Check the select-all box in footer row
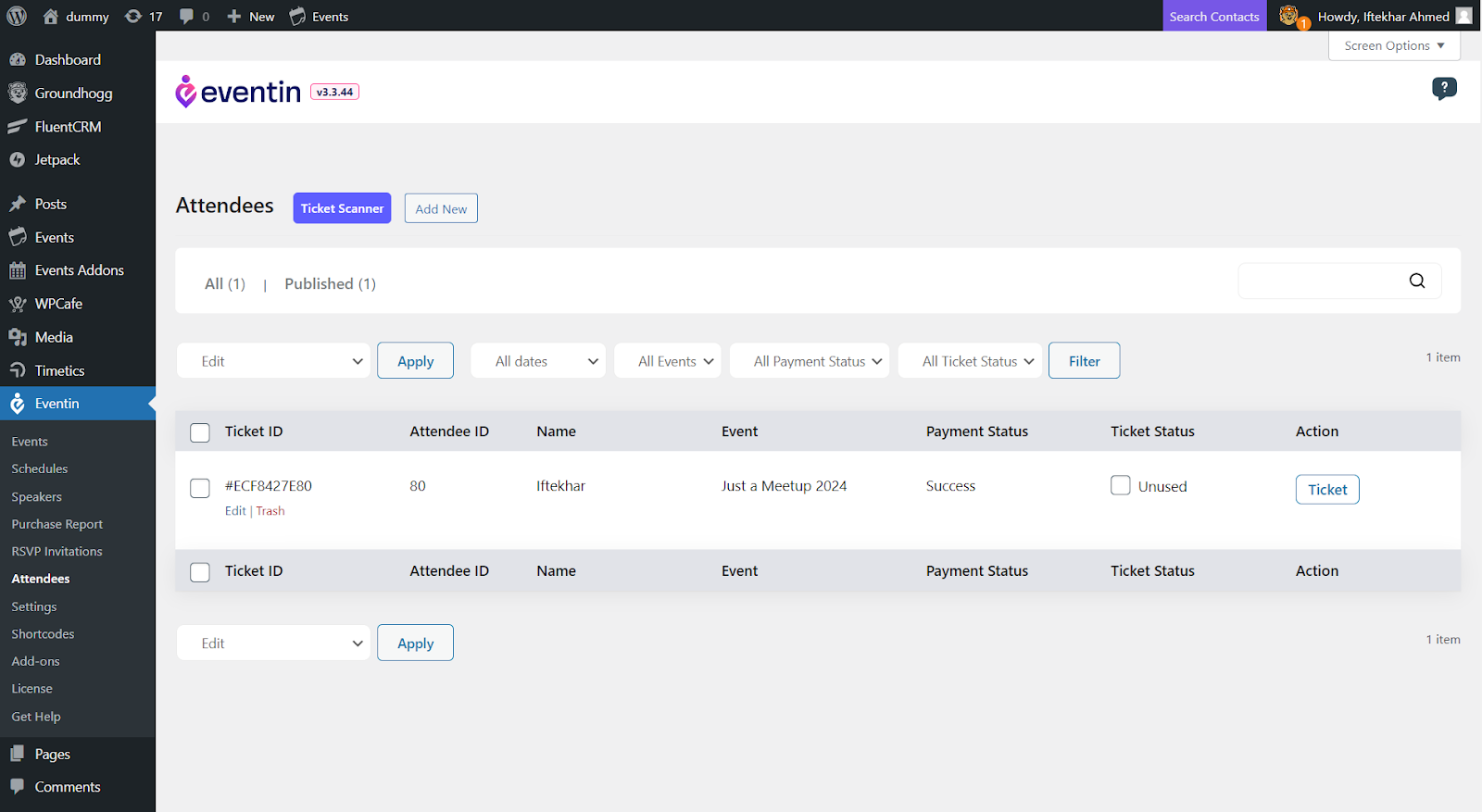 pyautogui.click(x=200, y=572)
